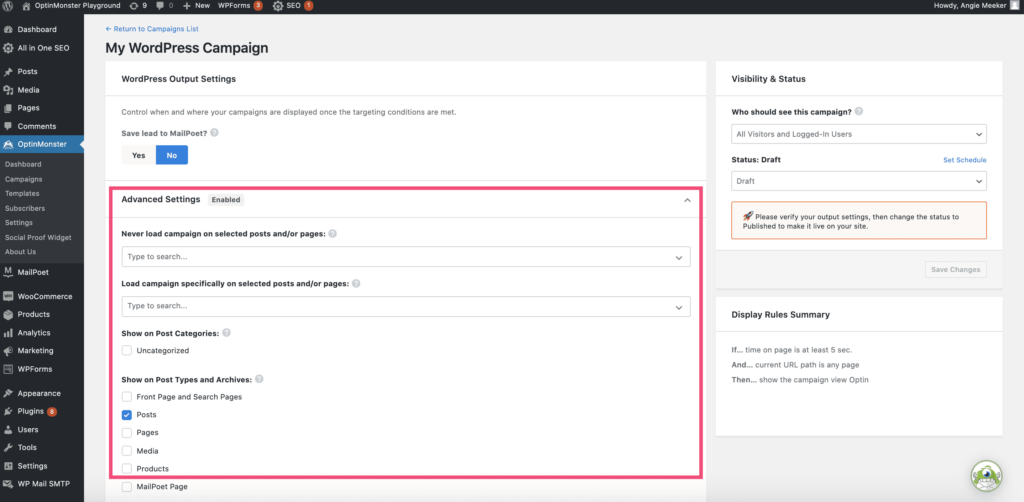Click the MailPoet M icon in the sidebar
The image size is (1024, 502).
tap(8, 272)
